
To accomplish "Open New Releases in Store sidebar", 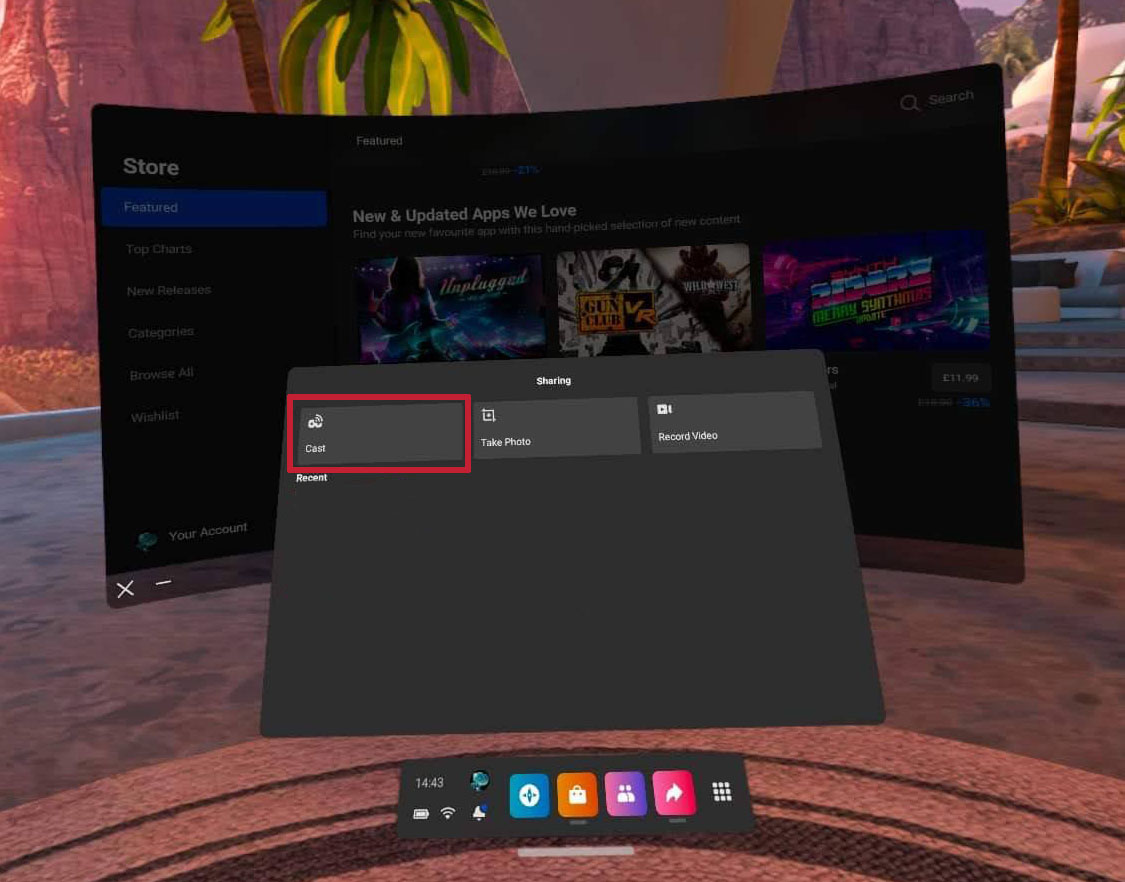I will 169,291.
